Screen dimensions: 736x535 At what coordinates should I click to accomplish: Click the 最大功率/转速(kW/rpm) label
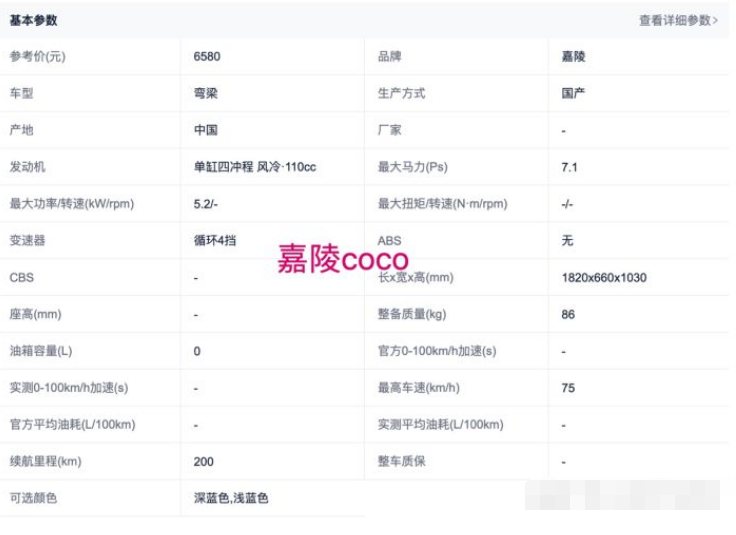tap(72, 204)
